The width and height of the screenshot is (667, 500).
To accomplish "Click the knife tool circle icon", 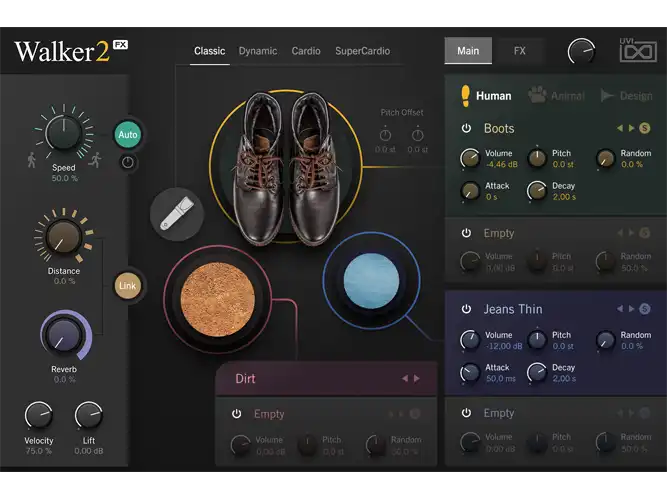I will pyautogui.click(x=177, y=214).
